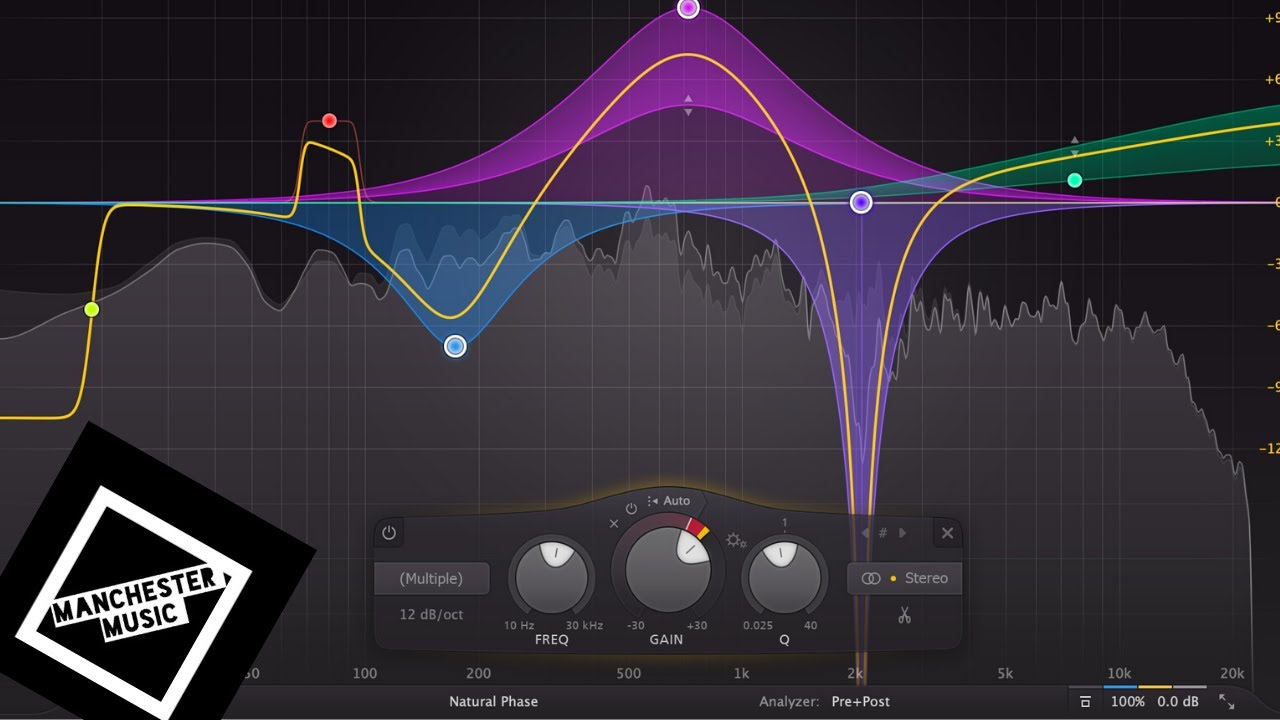Click the FREQ knob

(552, 577)
